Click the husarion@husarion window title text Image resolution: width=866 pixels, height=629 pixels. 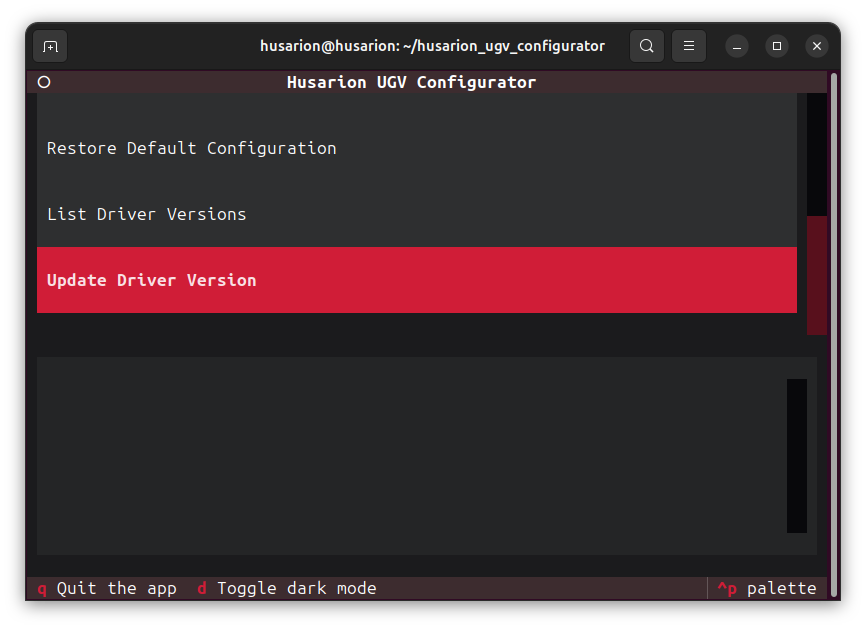(x=432, y=46)
